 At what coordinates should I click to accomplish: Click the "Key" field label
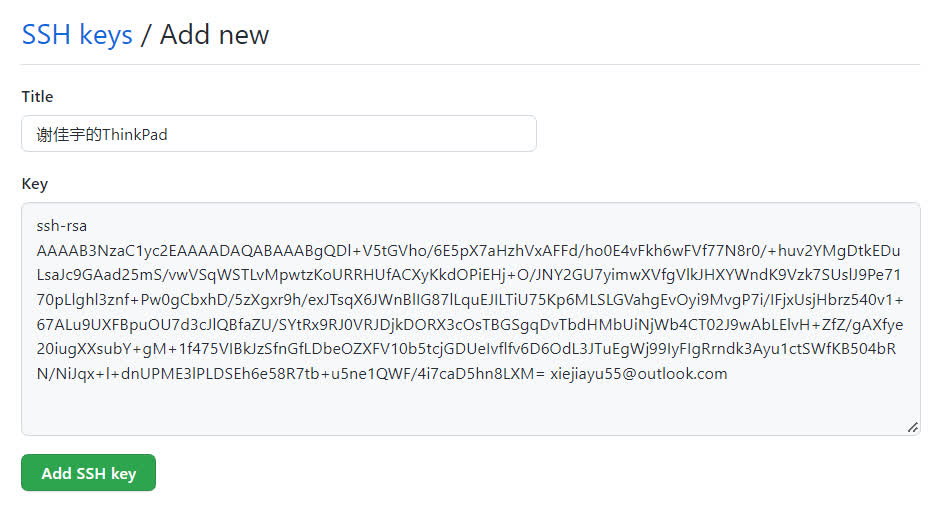coord(34,184)
